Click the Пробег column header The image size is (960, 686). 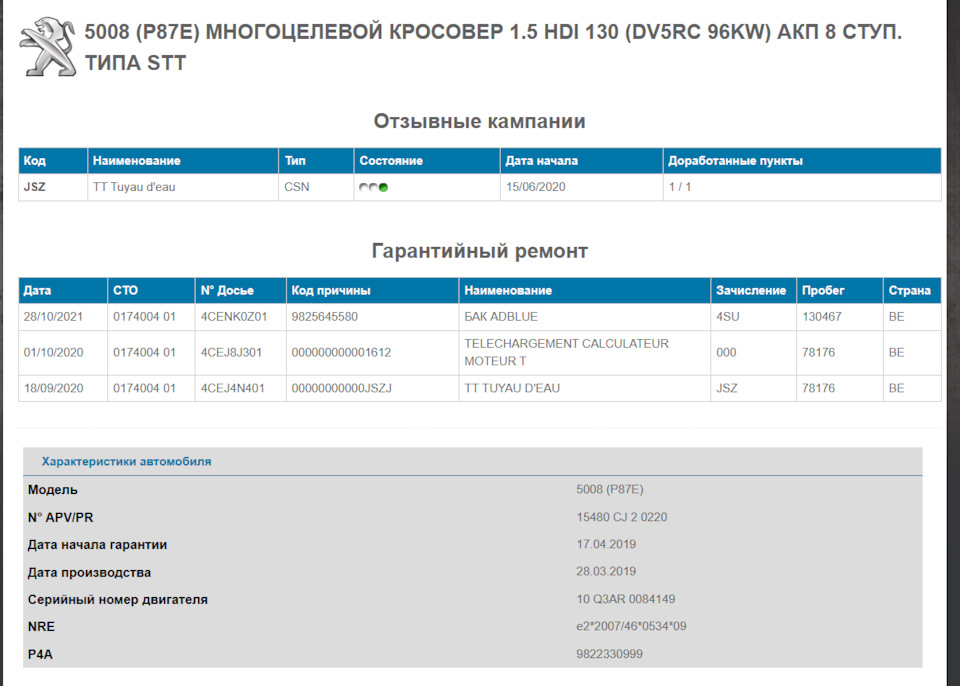840,290
